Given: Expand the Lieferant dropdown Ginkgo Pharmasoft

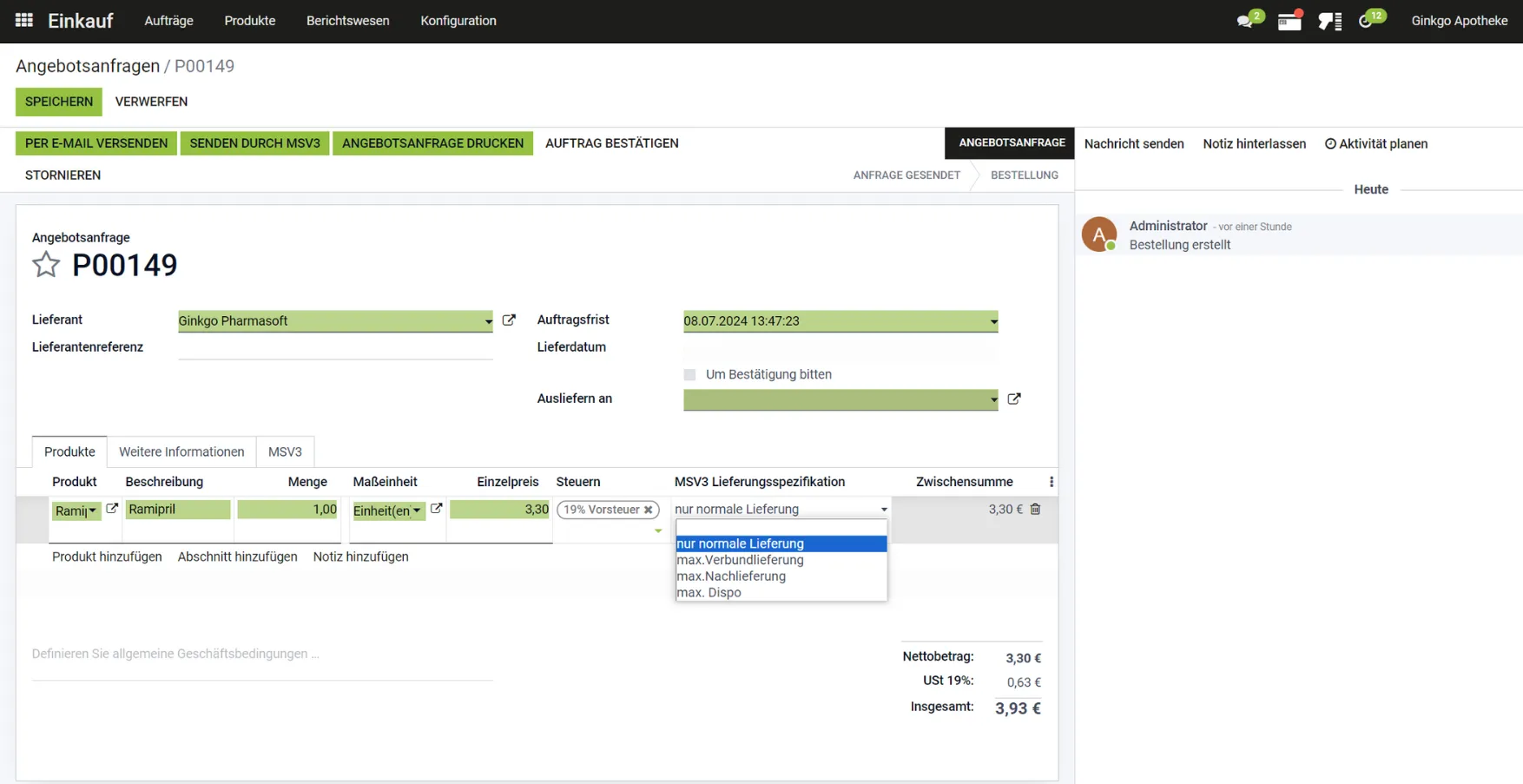Looking at the screenshot, I should pyautogui.click(x=335, y=321).
